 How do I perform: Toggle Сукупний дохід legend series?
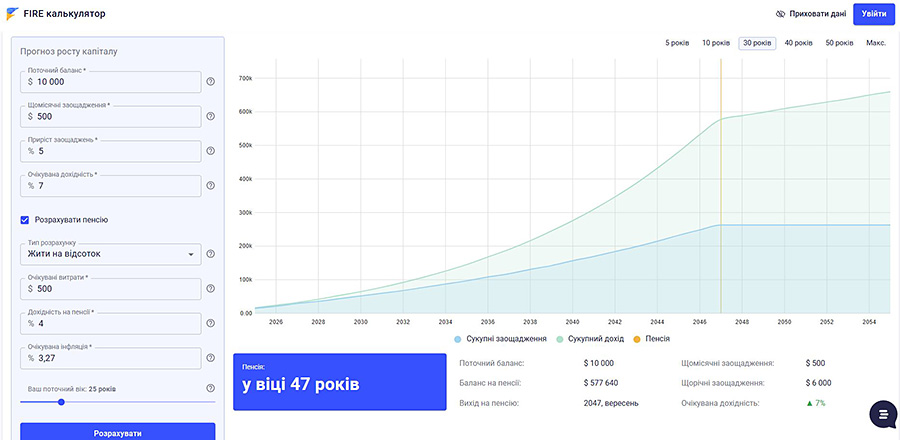(590, 339)
